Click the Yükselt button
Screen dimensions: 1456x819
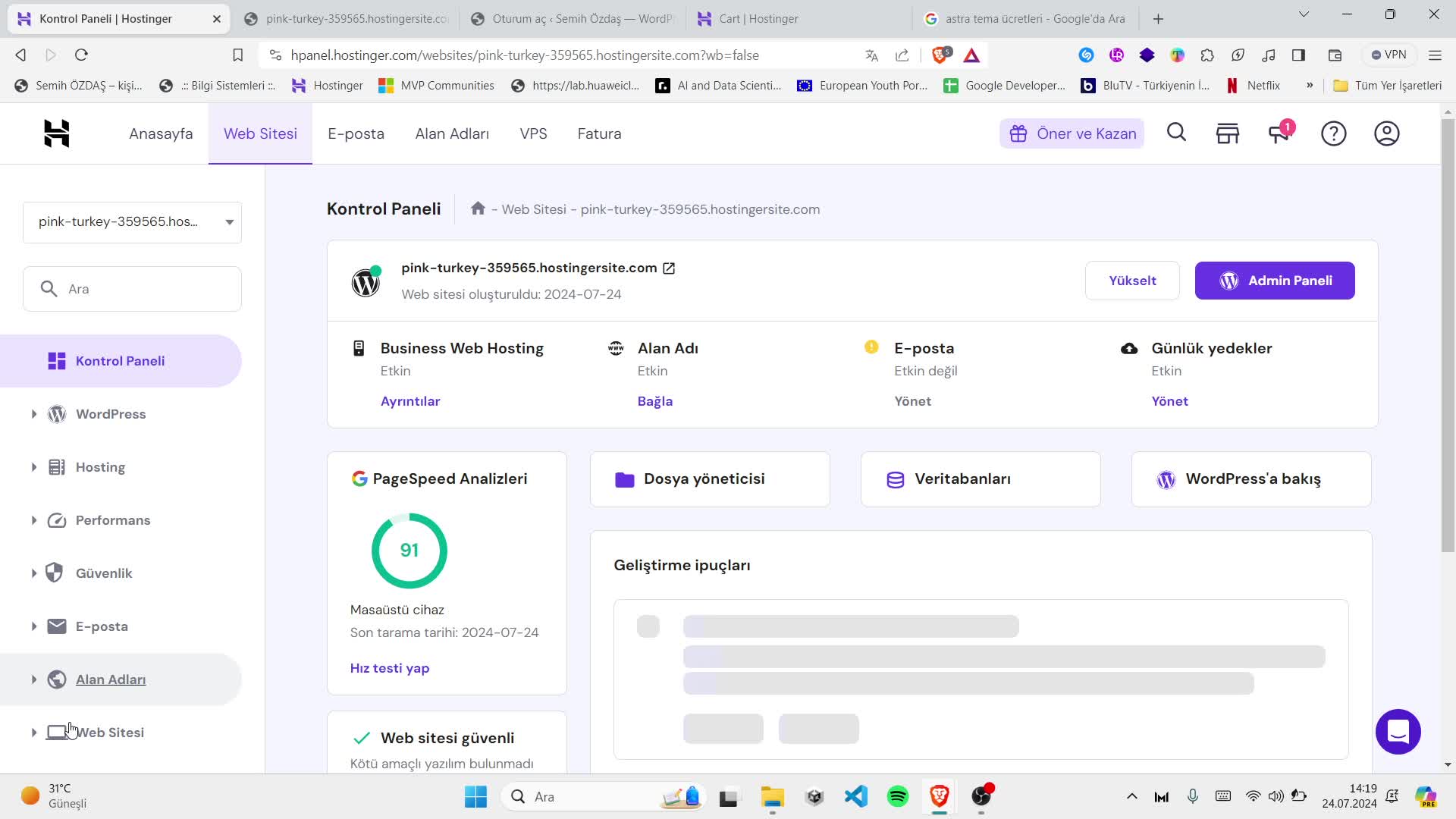[x=1132, y=281]
